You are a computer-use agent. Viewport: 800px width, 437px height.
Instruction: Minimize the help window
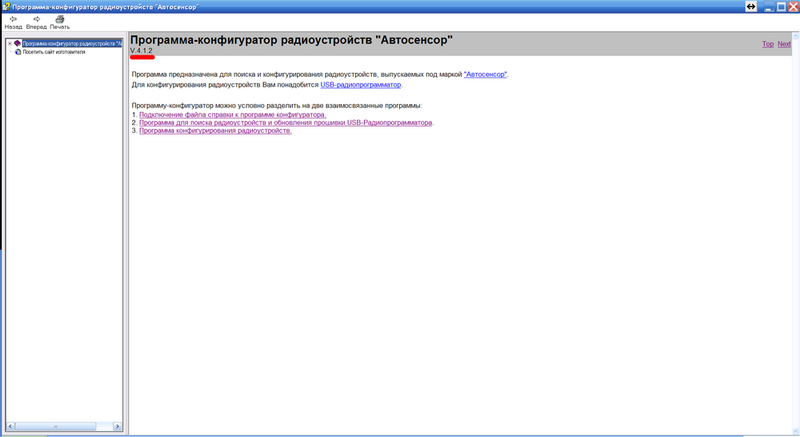(x=769, y=7)
